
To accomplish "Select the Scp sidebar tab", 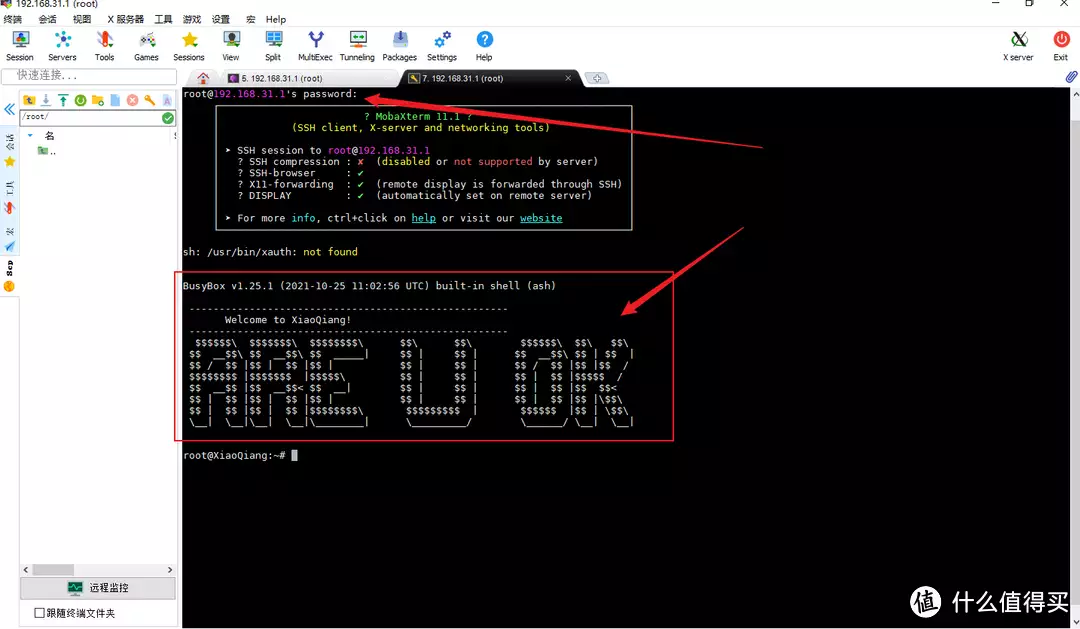I will (x=10, y=276).
